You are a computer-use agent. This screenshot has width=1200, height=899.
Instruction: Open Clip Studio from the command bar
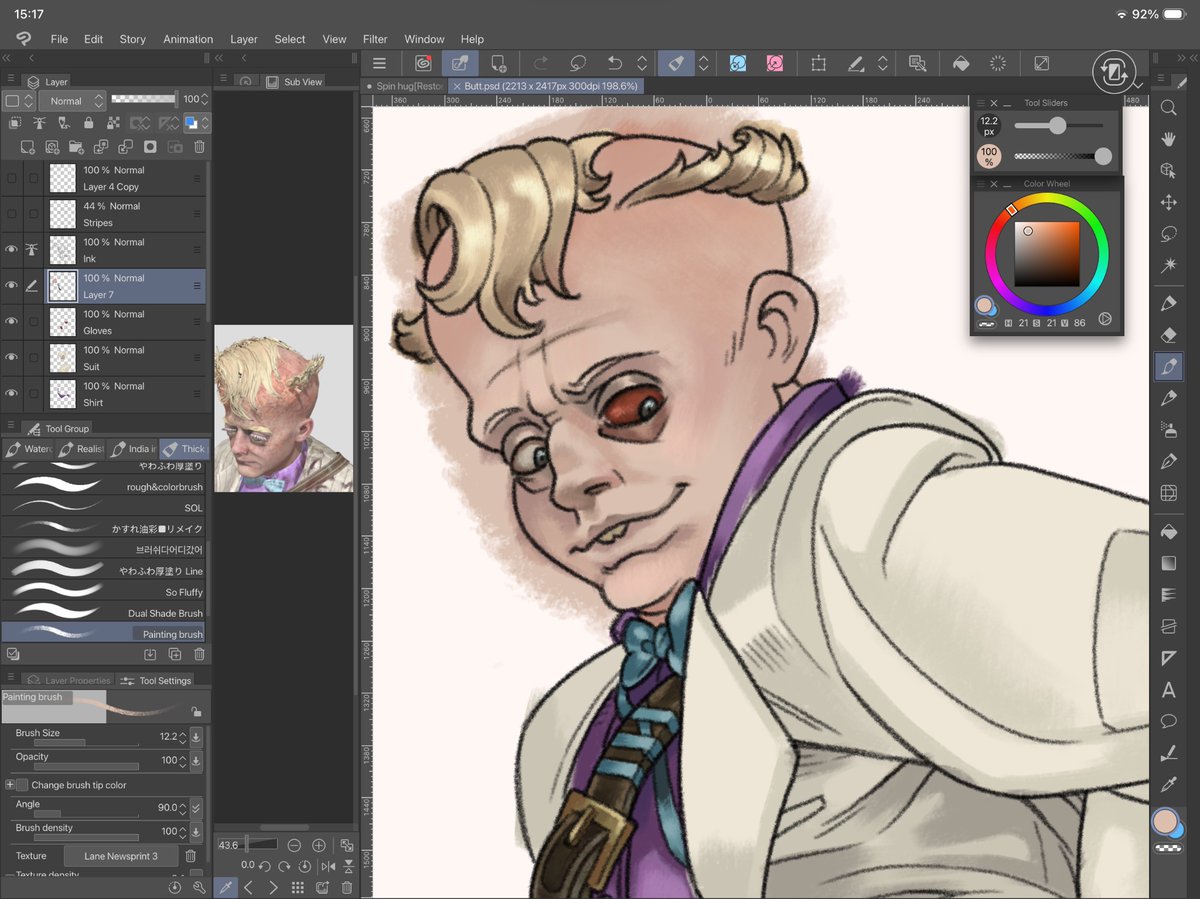pyautogui.click(x=422, y=63)
